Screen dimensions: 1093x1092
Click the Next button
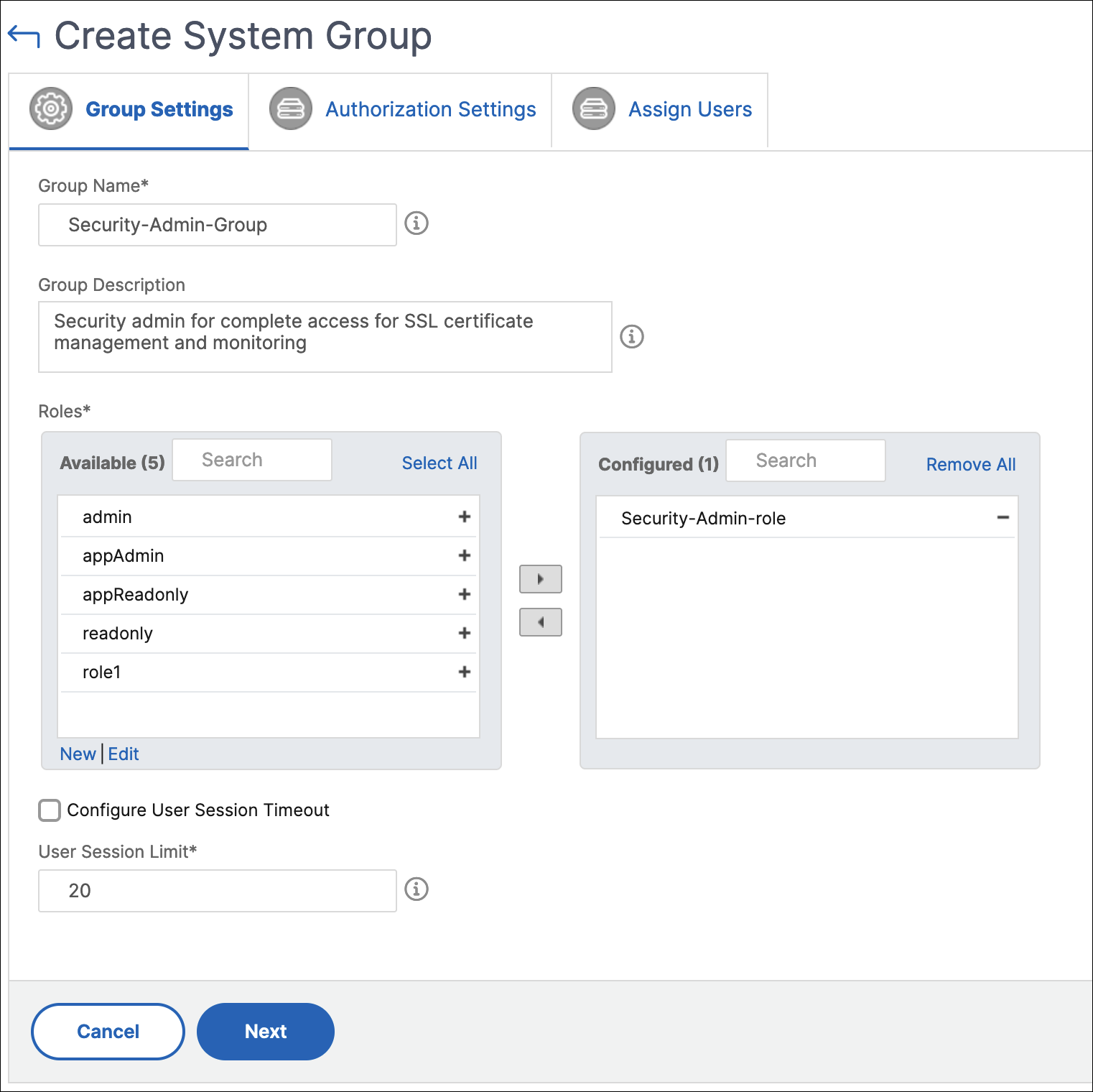click(x=266, y=1032)
